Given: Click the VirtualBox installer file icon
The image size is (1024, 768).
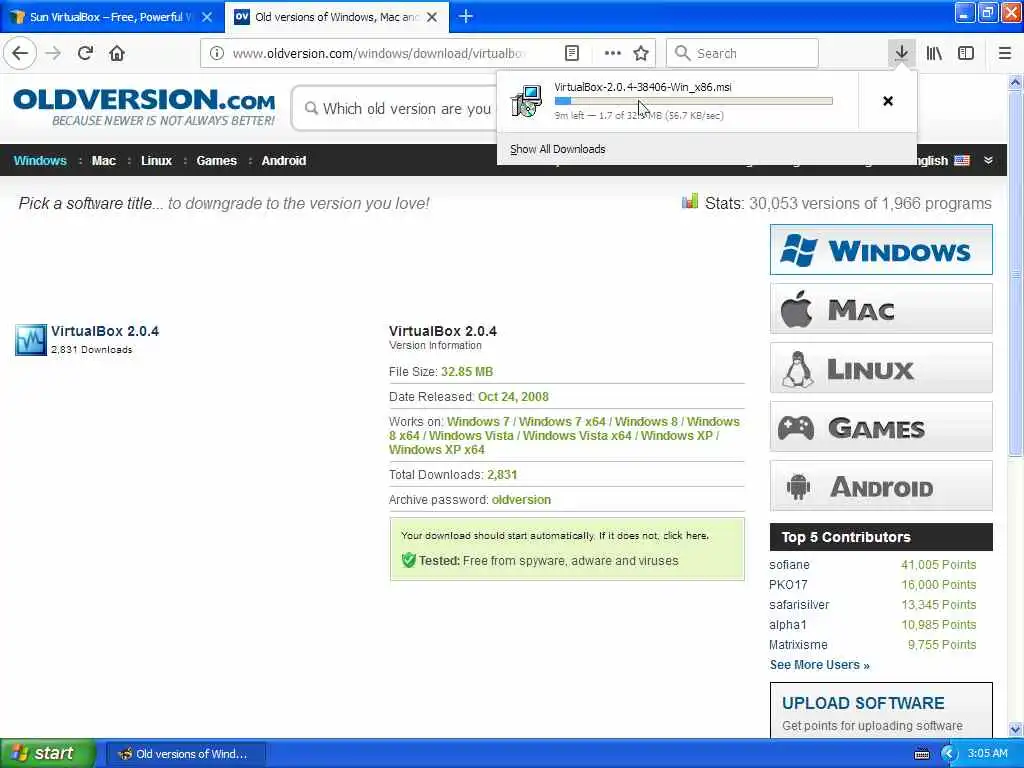Looking at the screenshot, I should 526,101.
